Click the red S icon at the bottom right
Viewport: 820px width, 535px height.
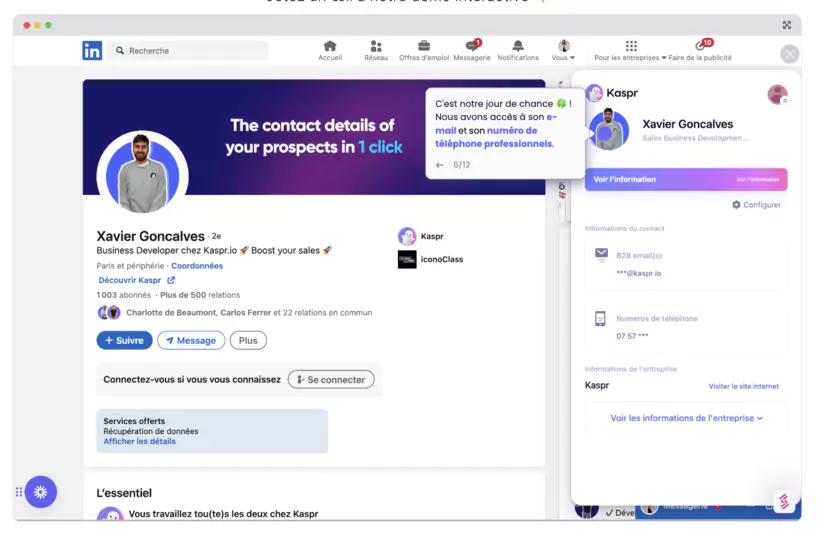784,502
